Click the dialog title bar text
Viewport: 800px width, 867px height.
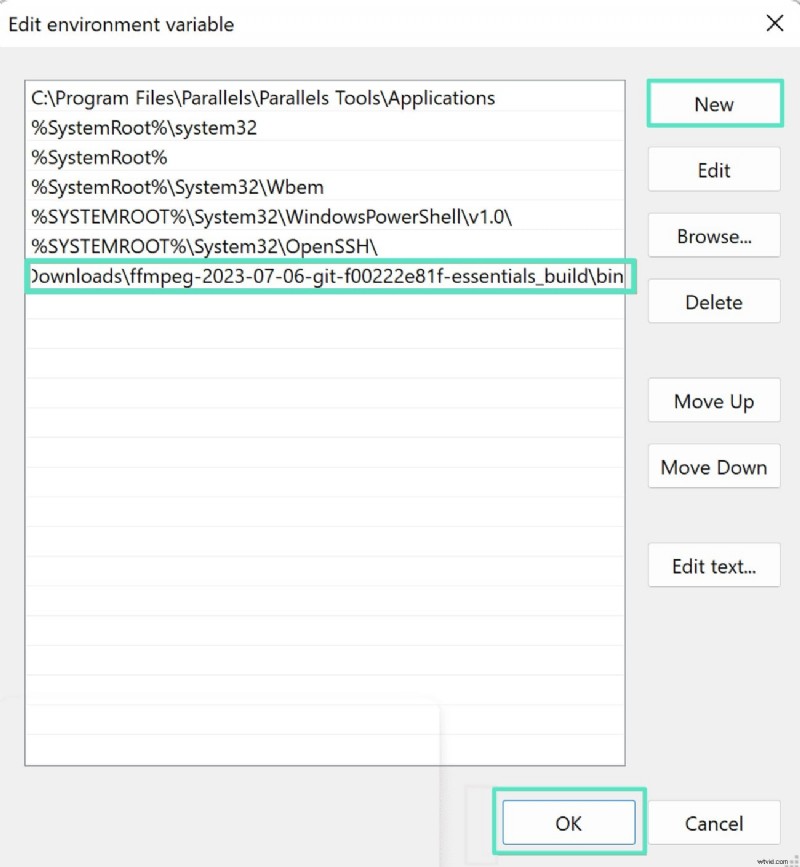tap(120, 24)
